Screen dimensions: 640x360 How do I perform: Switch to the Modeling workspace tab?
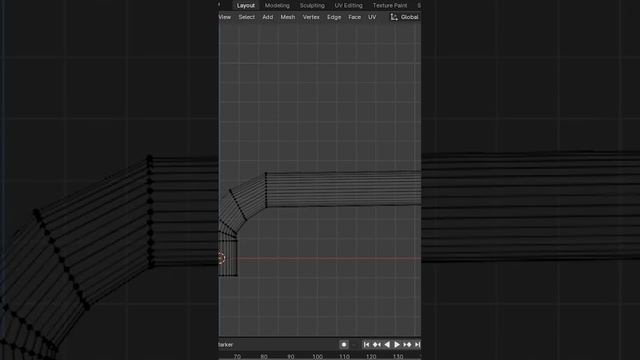pos(277,5)
